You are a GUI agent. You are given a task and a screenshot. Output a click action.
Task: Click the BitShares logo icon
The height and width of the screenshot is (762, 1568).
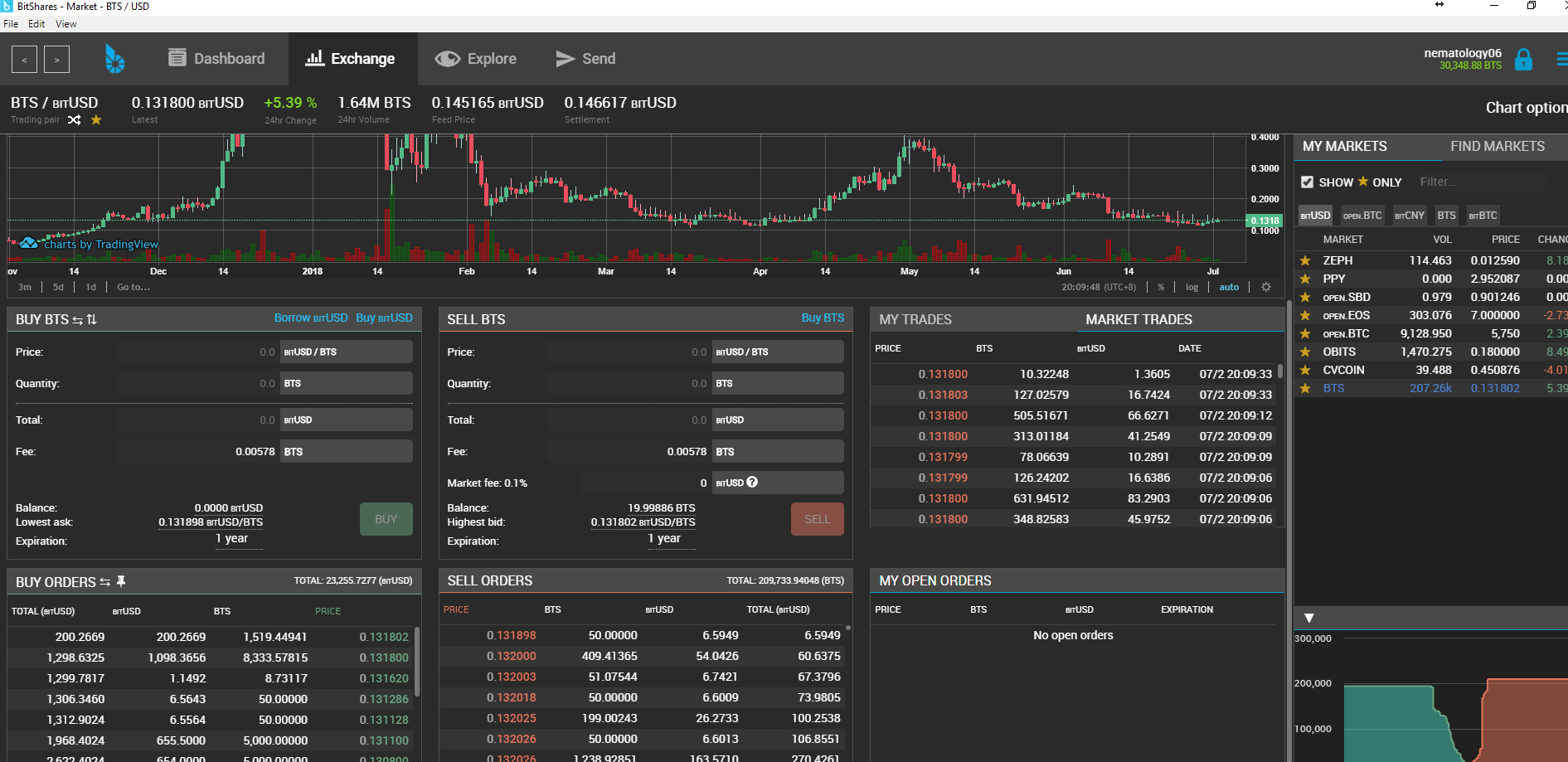(114, 59)
